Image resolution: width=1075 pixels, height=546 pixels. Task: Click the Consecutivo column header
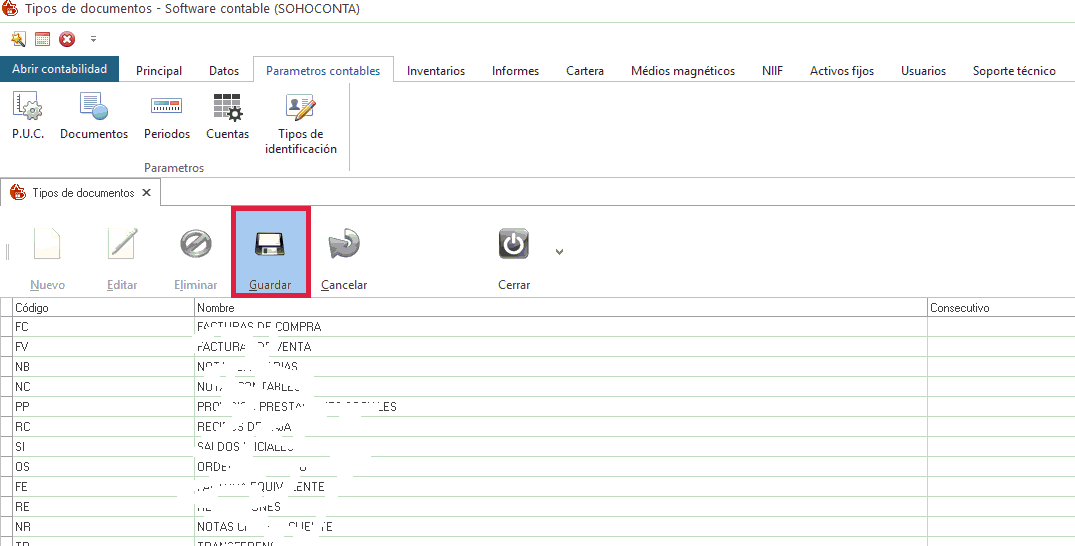tap(1000, 308)
